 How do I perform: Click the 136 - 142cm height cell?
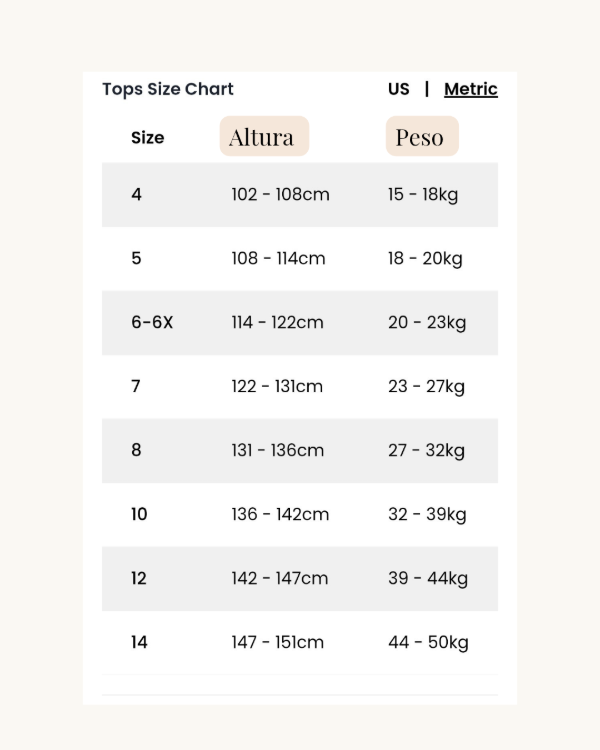click(x=280, y=515)
